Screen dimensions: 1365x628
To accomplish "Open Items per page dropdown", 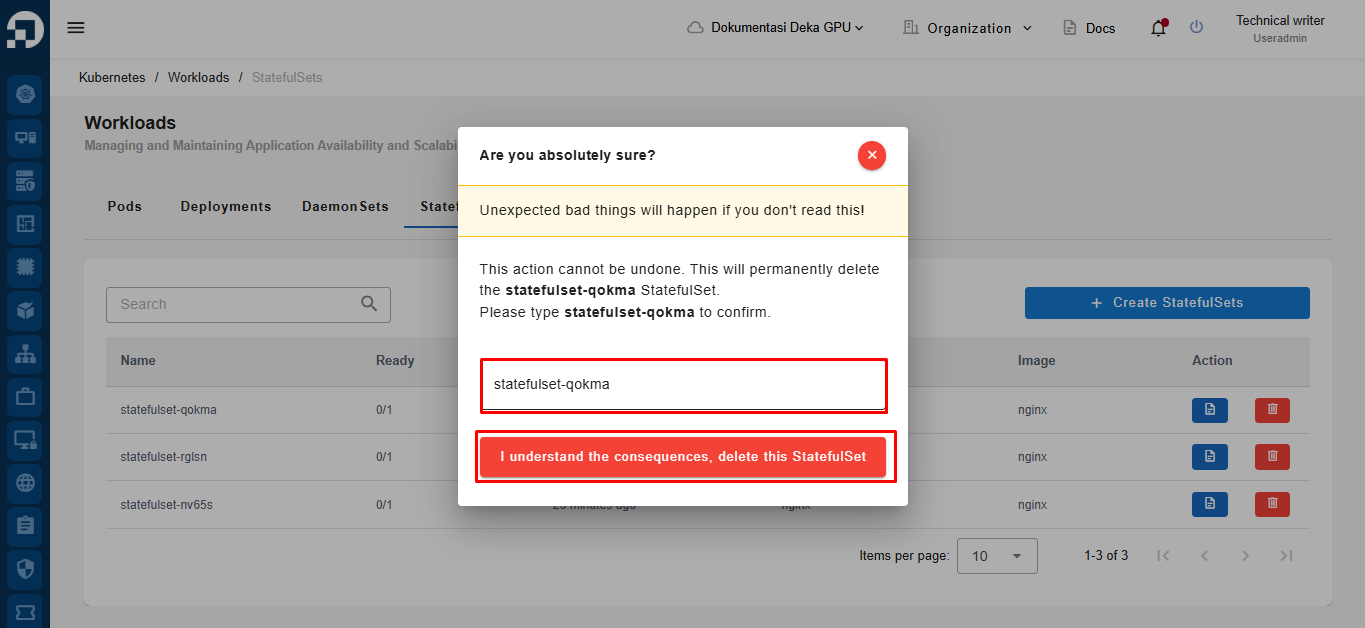I will pyautogui.click(x=996, y=556).
